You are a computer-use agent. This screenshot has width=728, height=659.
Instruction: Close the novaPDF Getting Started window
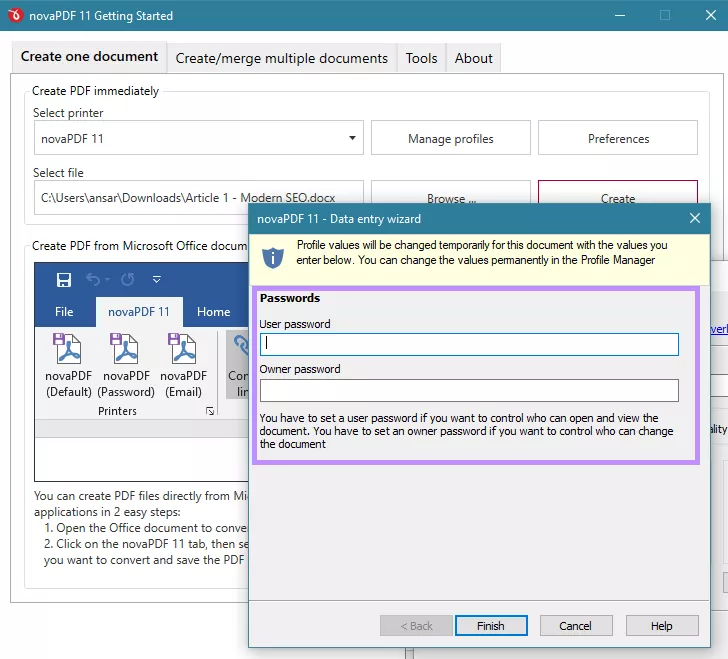point(710,15)
